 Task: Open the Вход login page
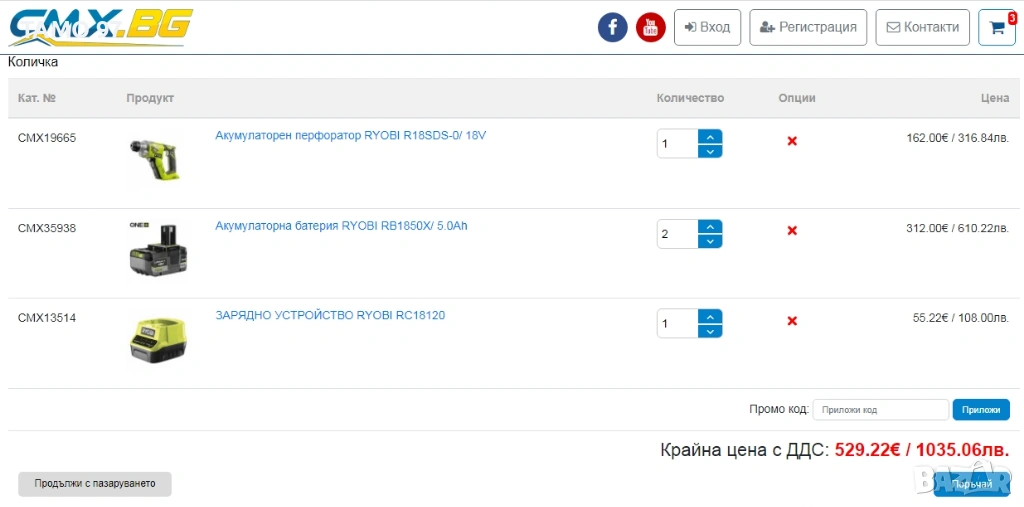point(707,27)
